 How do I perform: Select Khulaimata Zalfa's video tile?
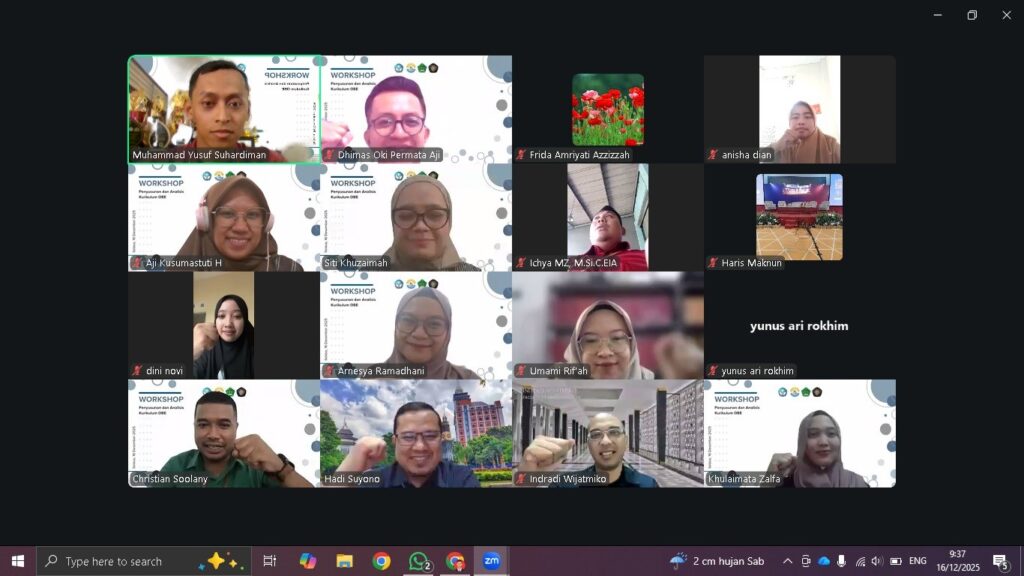tap(800, 434)
